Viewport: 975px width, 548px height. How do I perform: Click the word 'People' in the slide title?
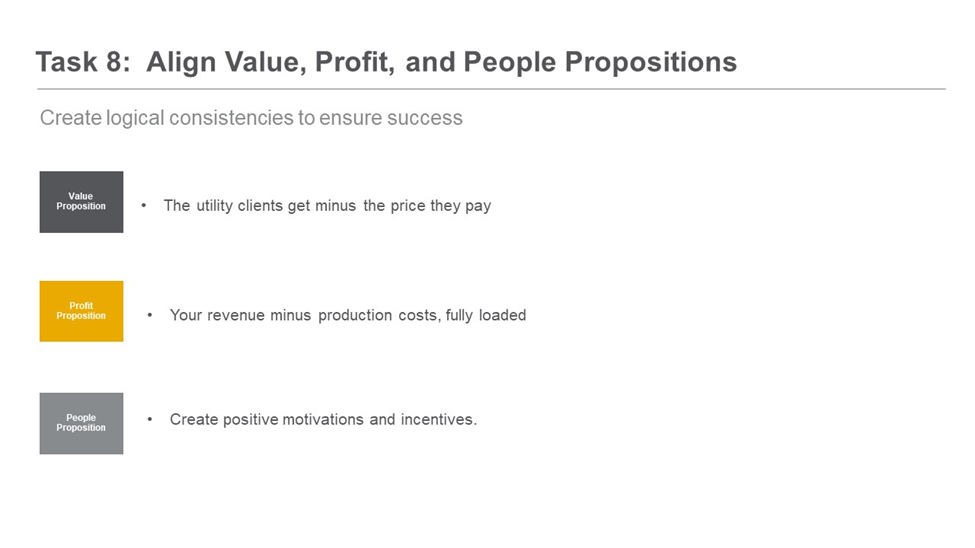[x=510, y=62]
